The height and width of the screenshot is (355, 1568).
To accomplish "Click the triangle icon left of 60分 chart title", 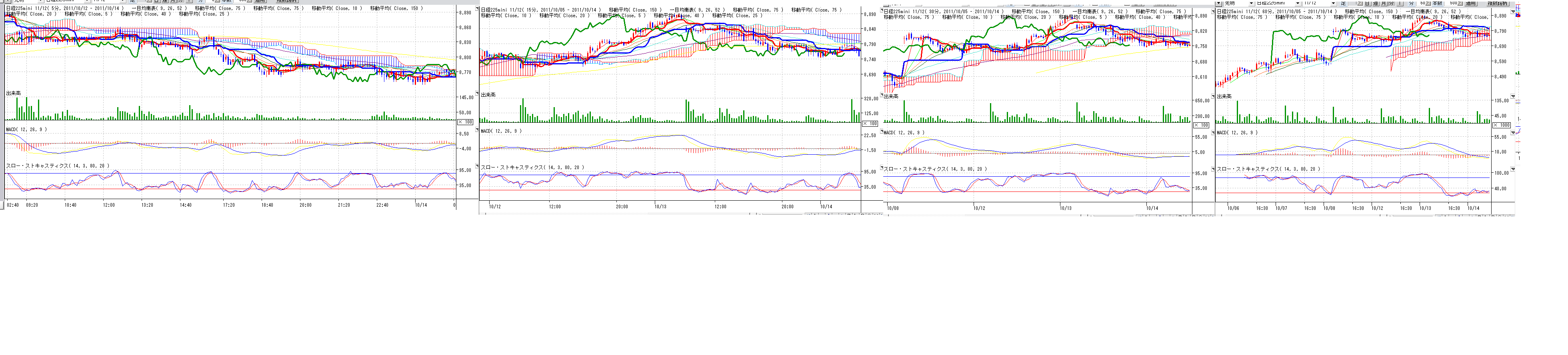I will click(1213, 11).
